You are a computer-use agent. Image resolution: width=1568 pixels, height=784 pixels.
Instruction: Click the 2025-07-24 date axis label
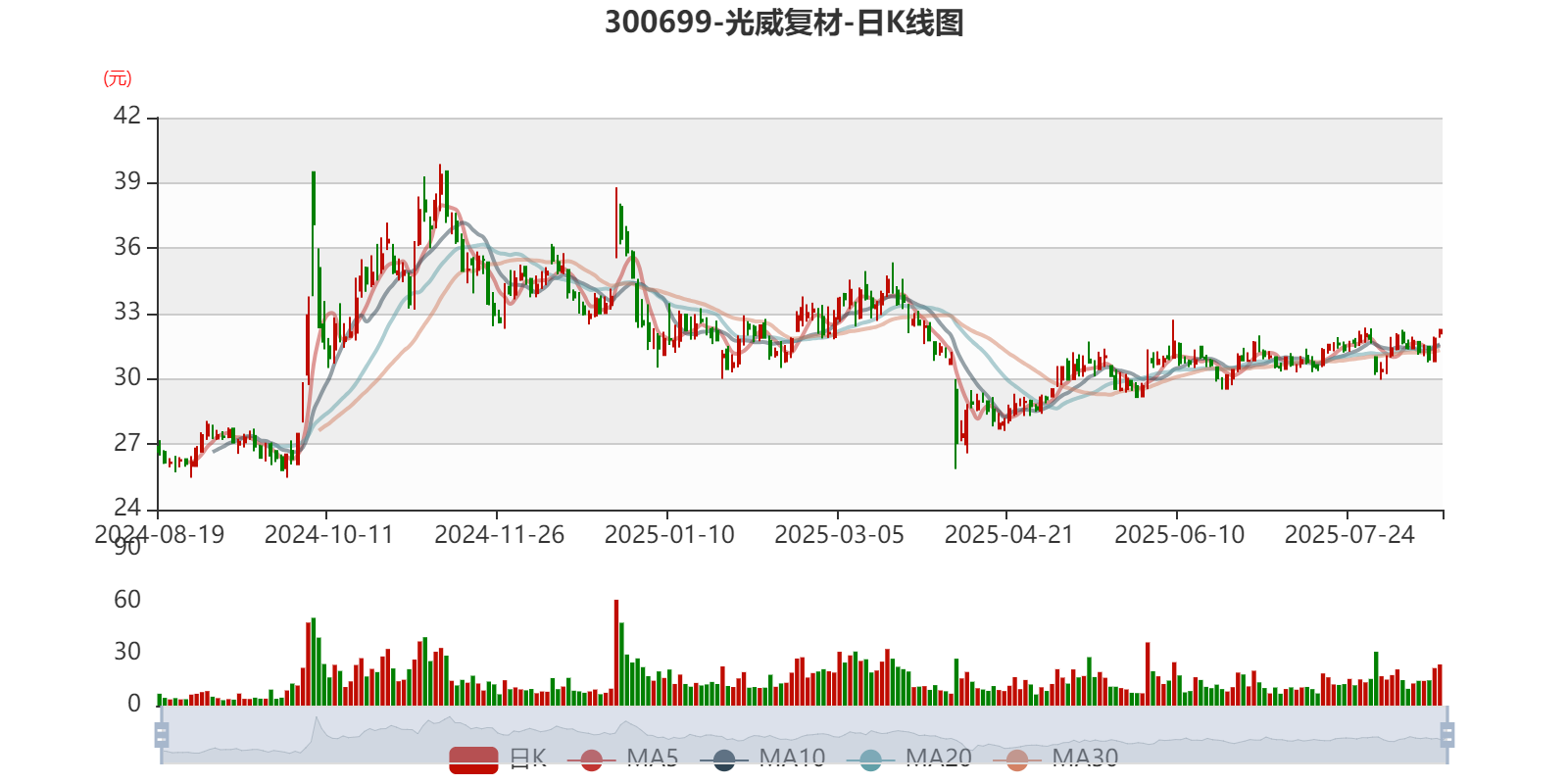[1349, 535]
